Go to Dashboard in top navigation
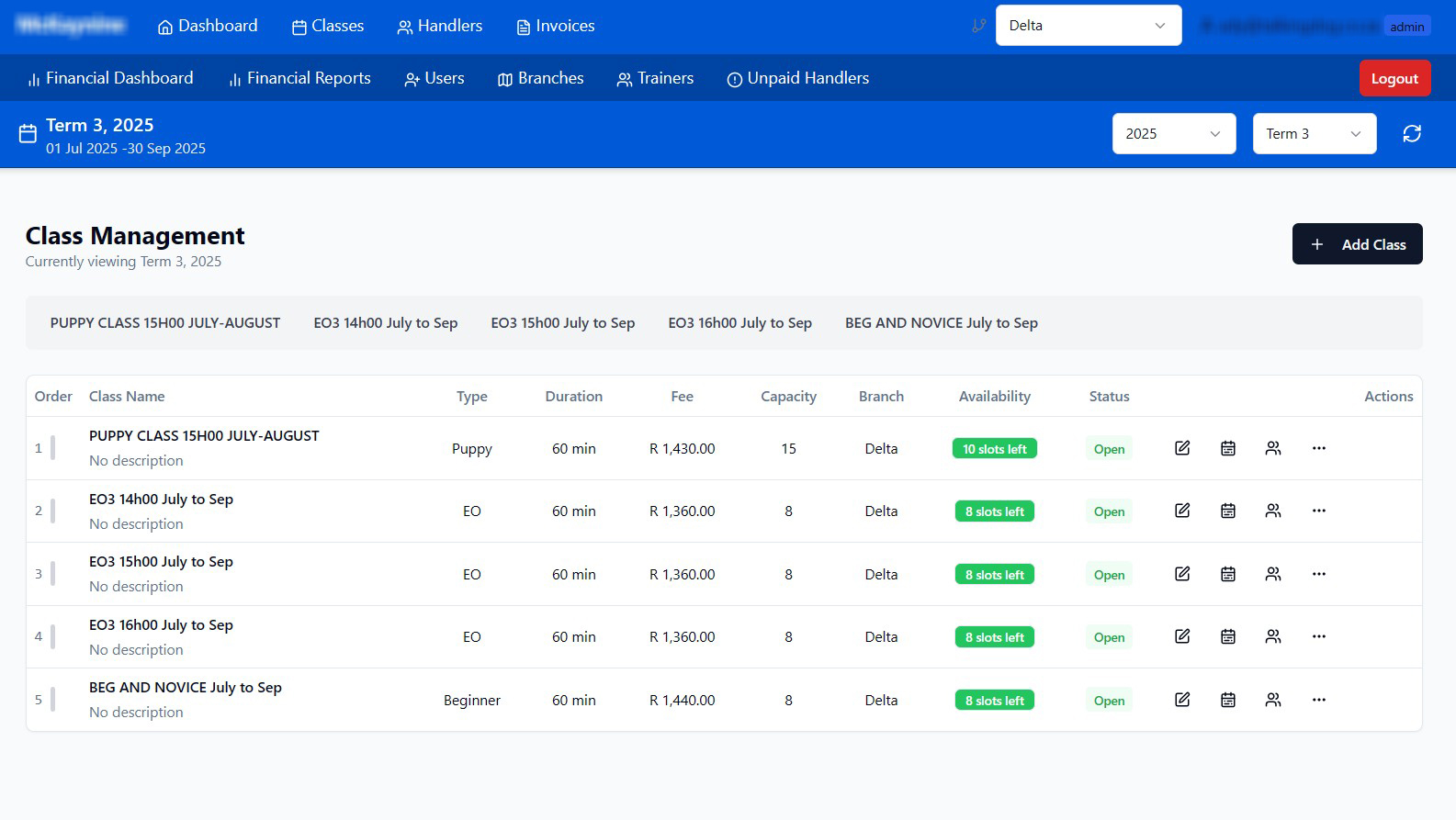The image size is (1456, 820). [x=208, y=26]
